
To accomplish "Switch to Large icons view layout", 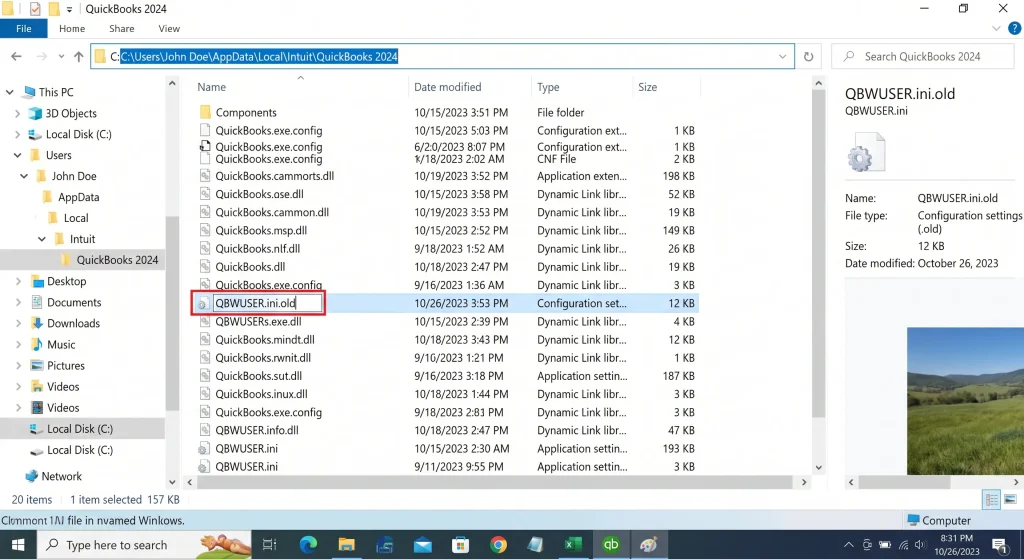I will tap(1010, 500).
